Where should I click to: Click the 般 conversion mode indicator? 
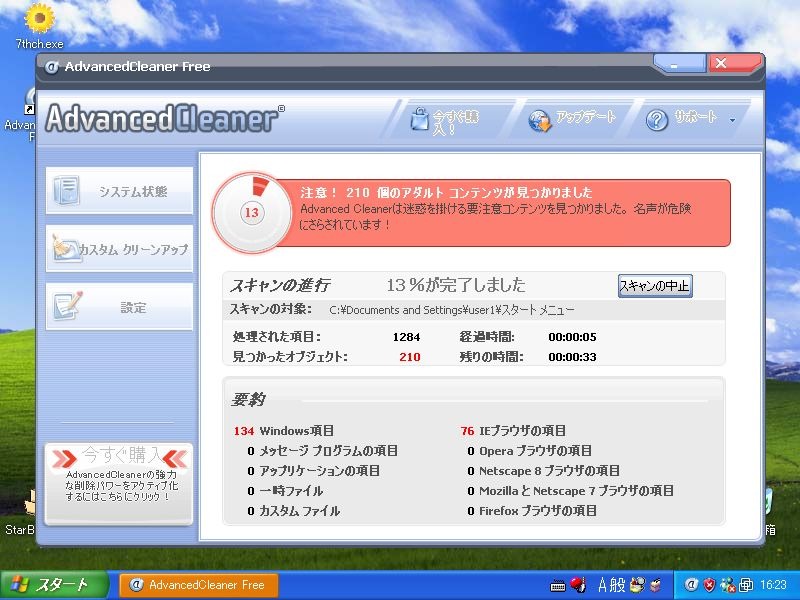point(618,585)
